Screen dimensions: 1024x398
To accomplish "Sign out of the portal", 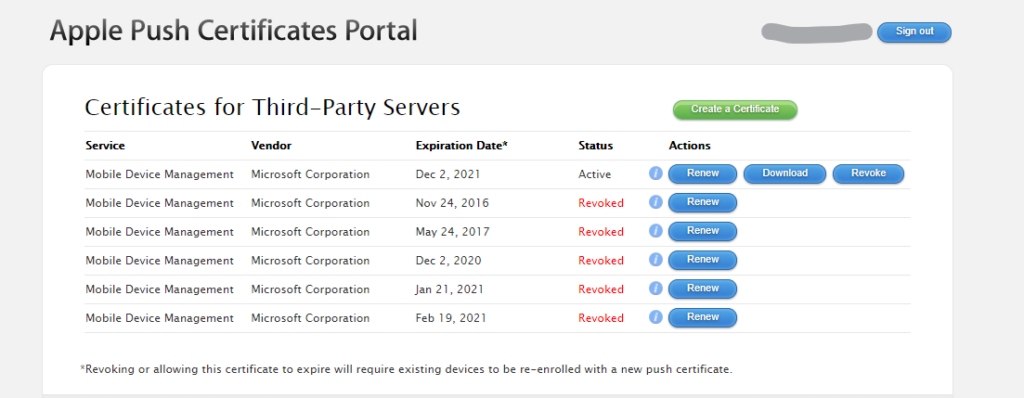I will [x=914, y=32].
